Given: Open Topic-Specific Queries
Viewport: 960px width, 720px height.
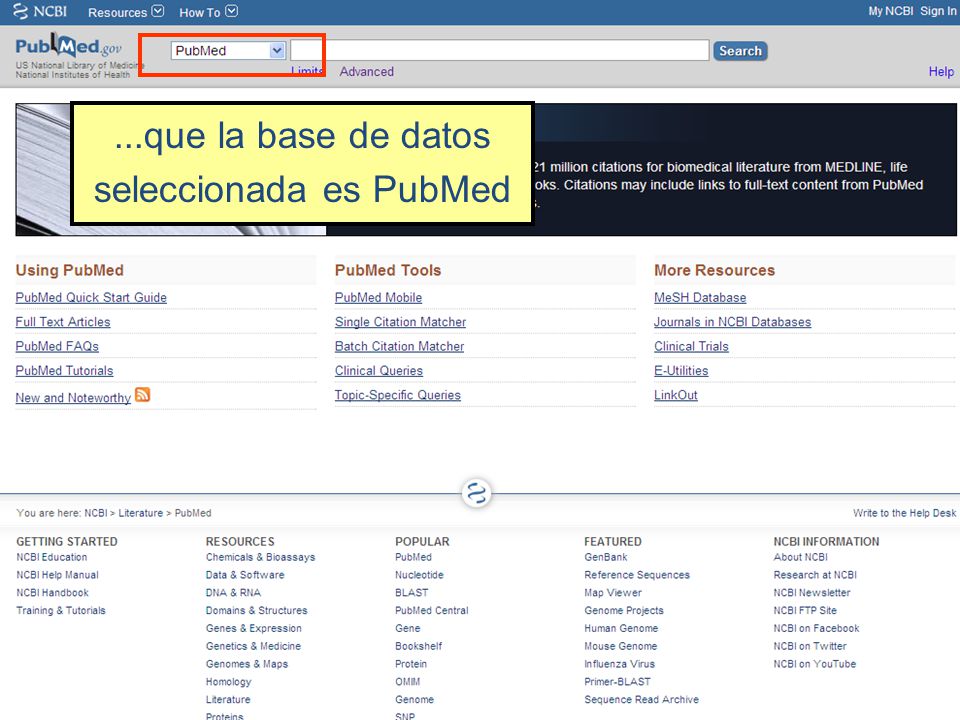Looking at the screenshot, I should click(x=398, y=396).
